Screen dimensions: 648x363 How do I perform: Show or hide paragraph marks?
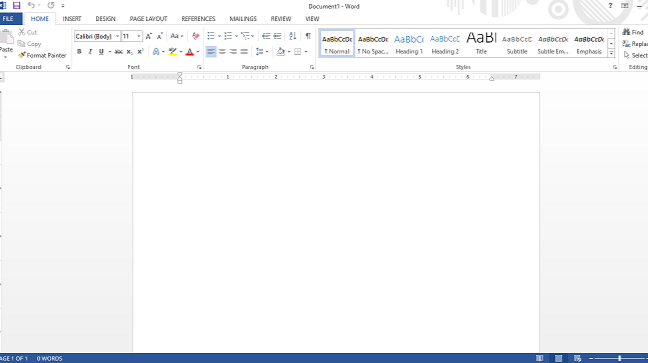pos(308,36)
